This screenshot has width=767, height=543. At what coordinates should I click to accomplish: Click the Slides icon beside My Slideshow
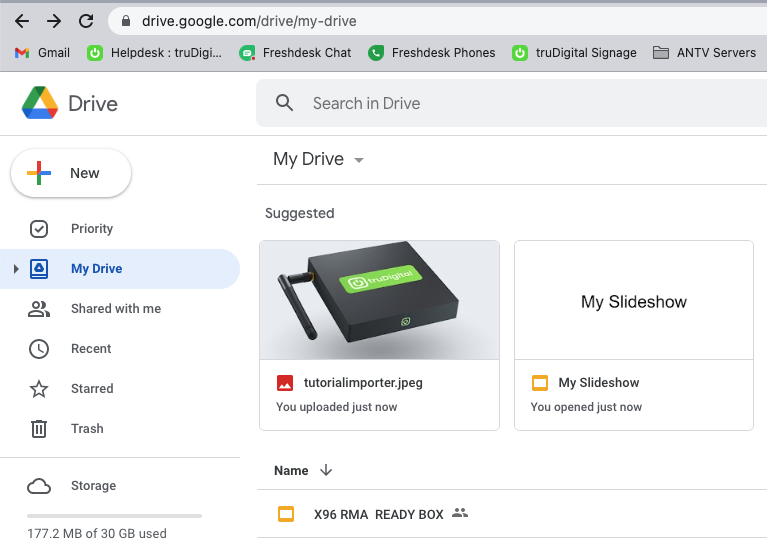tap(540, 383)
